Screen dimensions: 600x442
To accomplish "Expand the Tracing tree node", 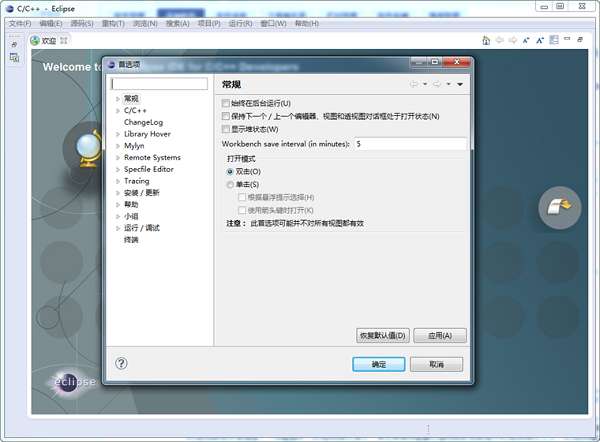I will click(x=118, y=181).
